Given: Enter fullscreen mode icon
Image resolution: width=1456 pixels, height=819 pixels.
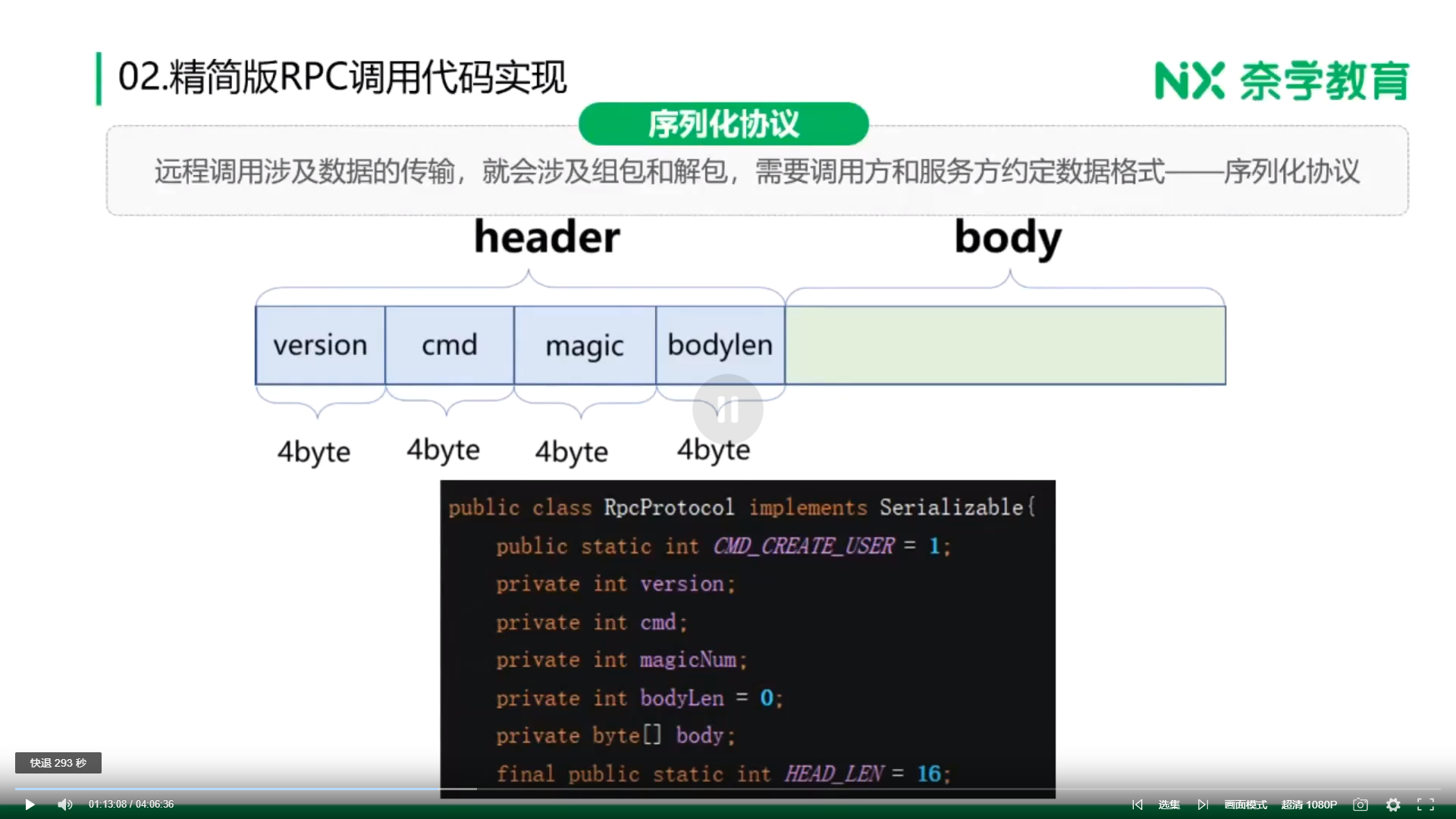Looking at the screenshot, I should pyautogui.click(x=1426, y=805).
